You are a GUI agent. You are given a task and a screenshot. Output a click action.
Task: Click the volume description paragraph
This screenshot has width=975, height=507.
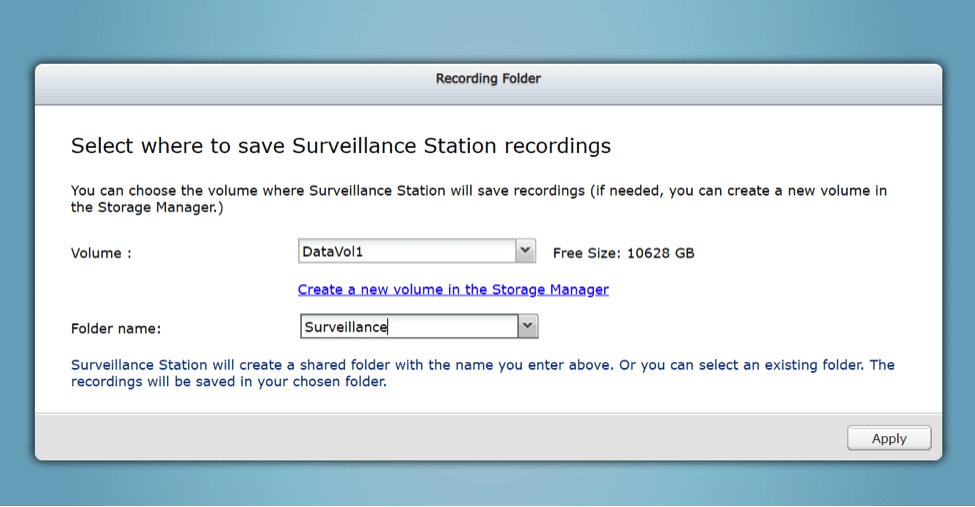point(479,199)
